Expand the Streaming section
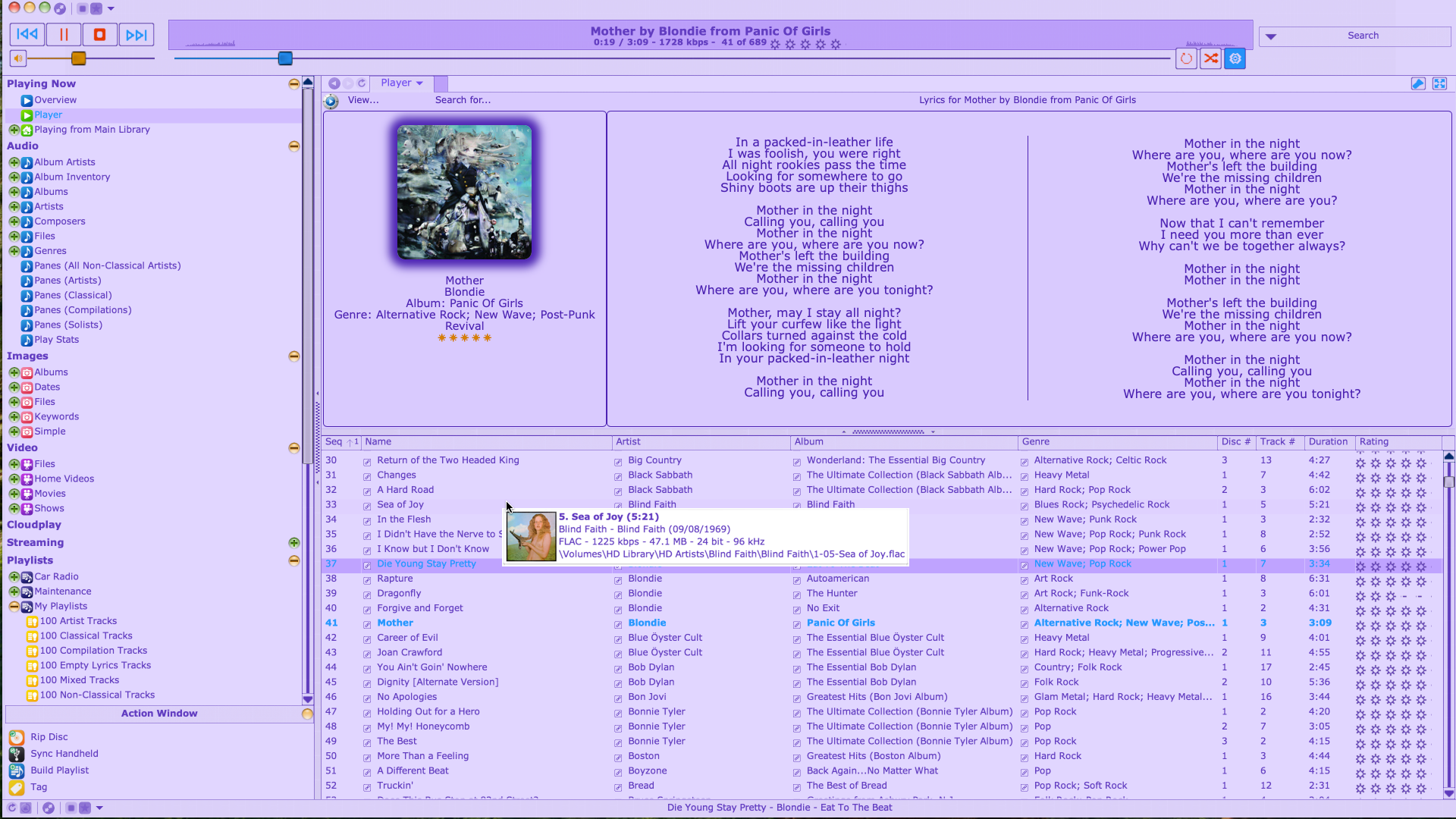This screenshot has width=1456, height=819. pos(293,543)
